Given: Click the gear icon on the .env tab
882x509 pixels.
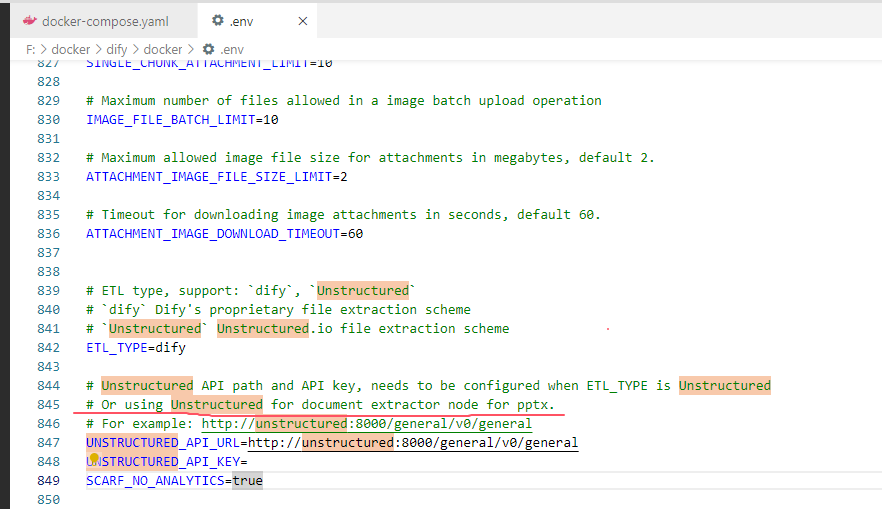Looking at the screenshot, I should click(217, 21).
